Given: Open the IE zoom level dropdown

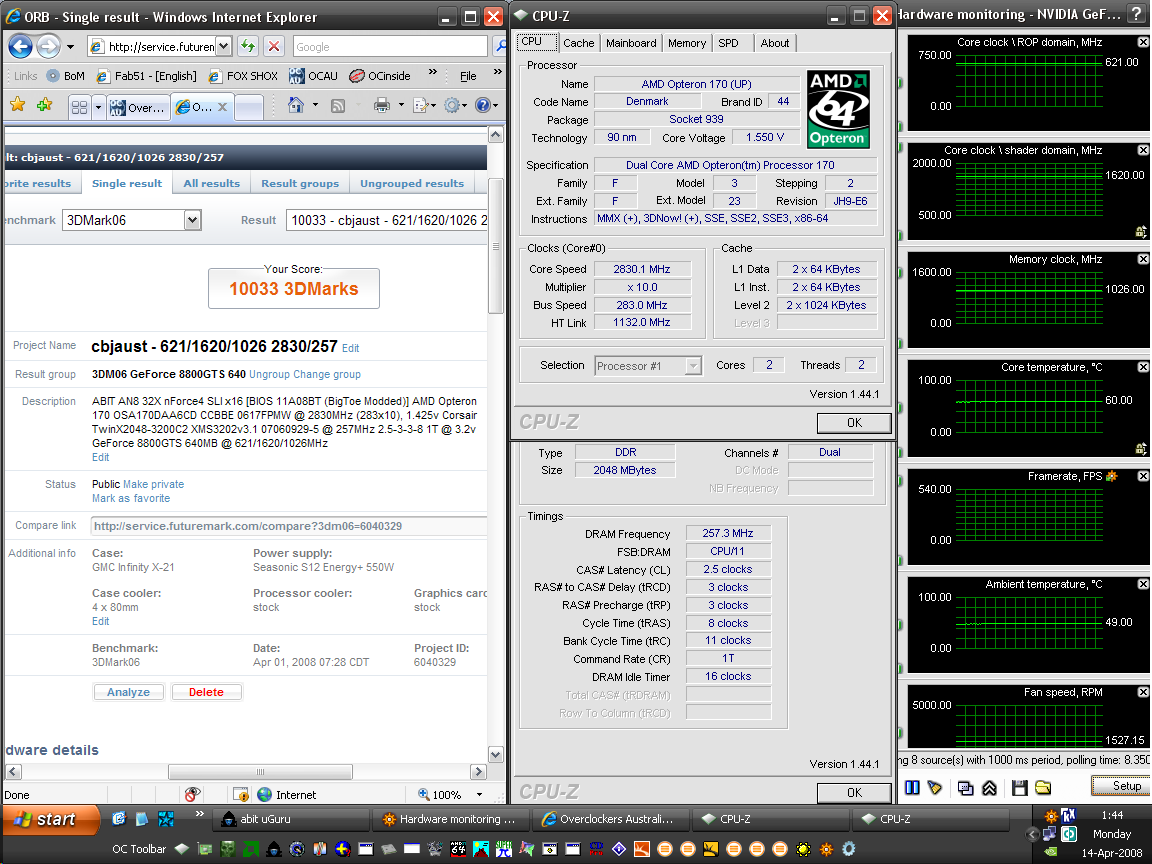Looking at the screenshot, I should (x=480, y=794).
